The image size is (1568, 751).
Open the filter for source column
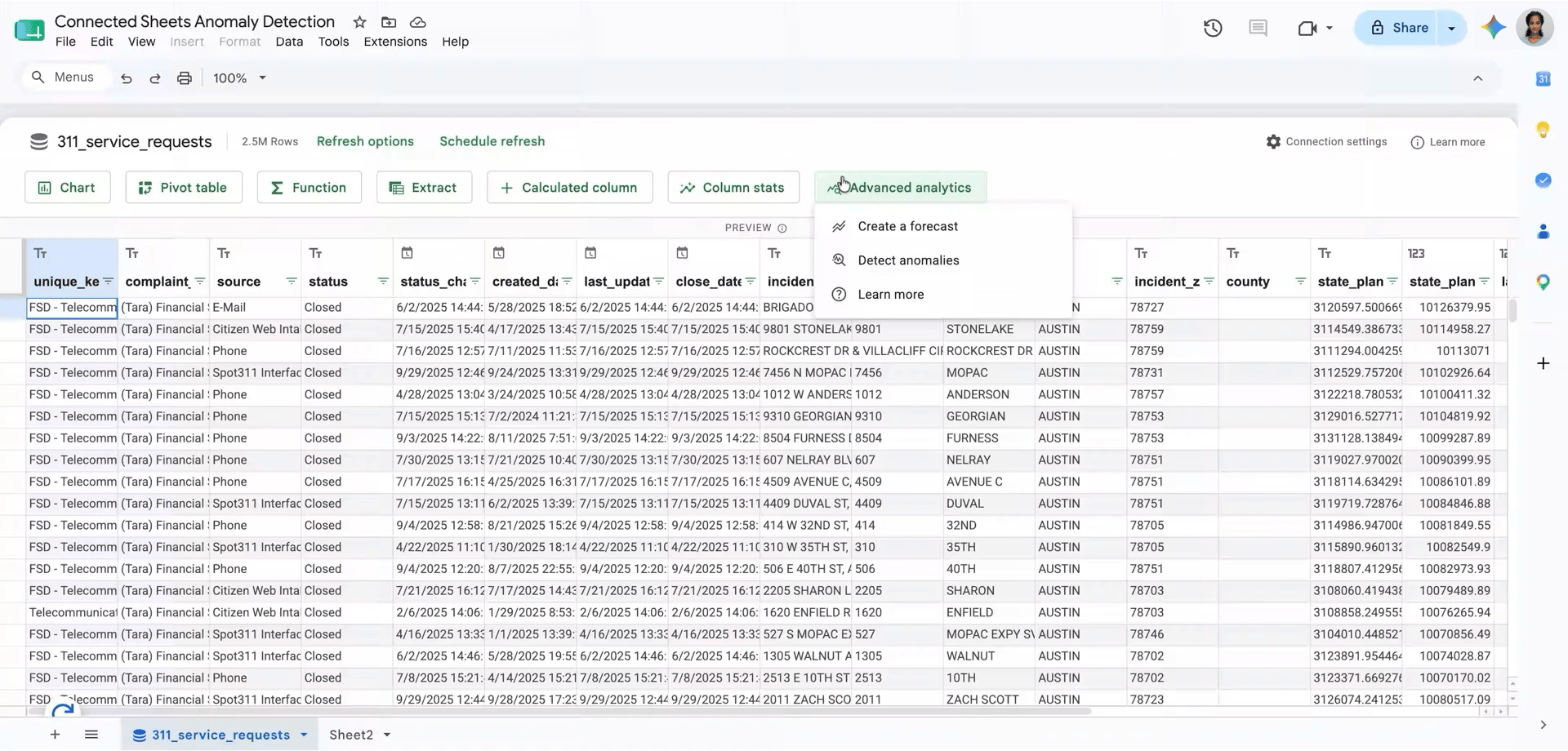click(292, 282)
